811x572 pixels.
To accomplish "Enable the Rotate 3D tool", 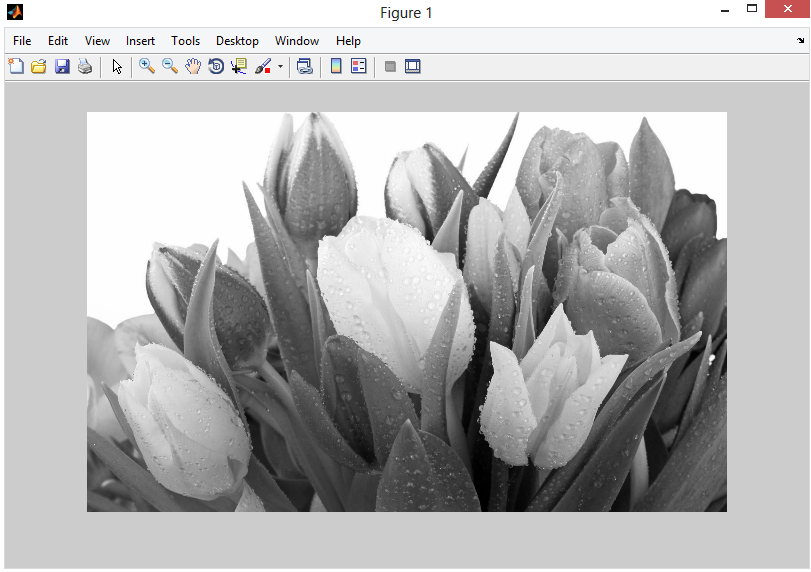I will point(216,66).
